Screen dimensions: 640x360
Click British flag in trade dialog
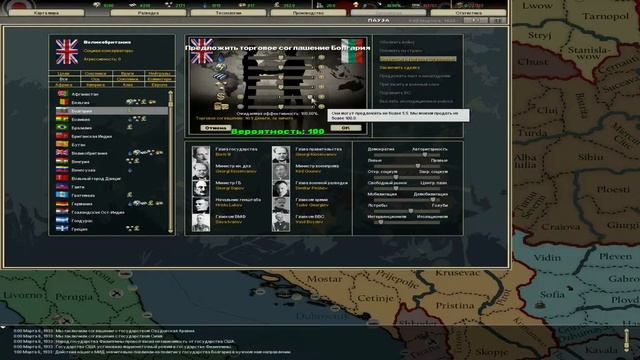point(202,51)
